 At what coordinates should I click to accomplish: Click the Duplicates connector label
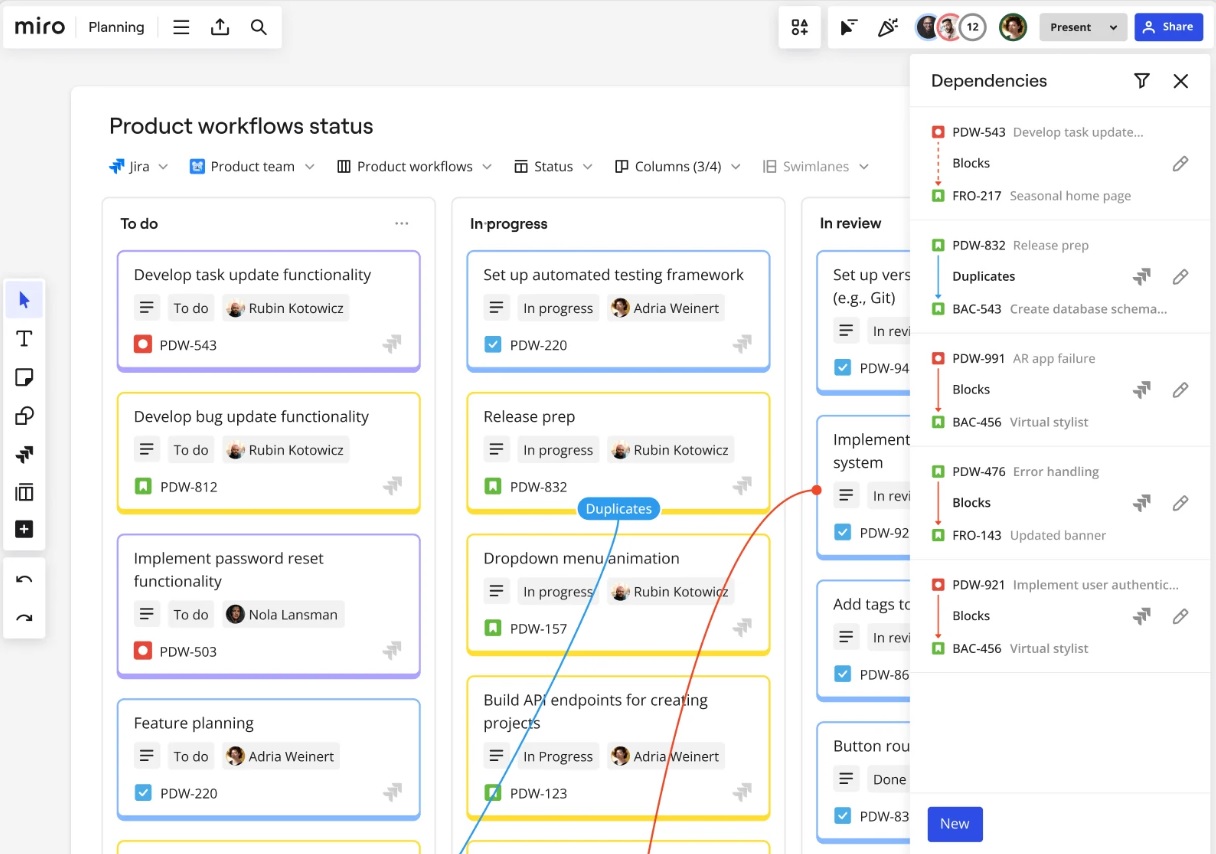tap(619, 509)
